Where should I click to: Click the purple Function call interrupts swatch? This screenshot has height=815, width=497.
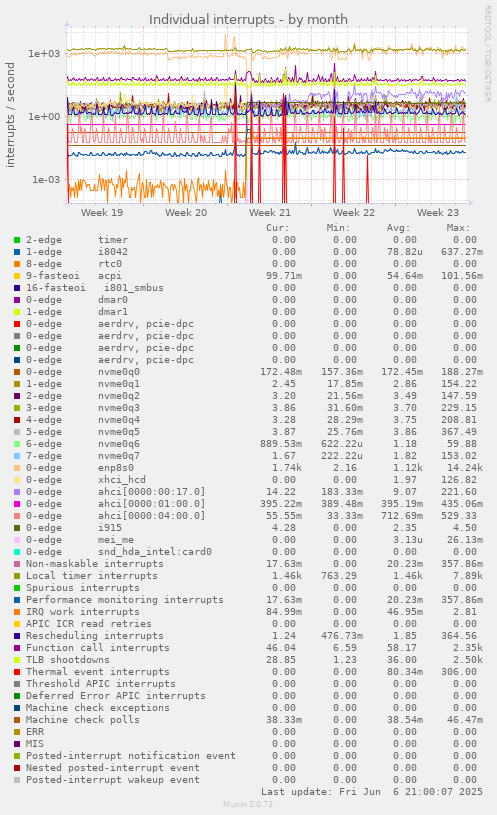pos(17,648)
